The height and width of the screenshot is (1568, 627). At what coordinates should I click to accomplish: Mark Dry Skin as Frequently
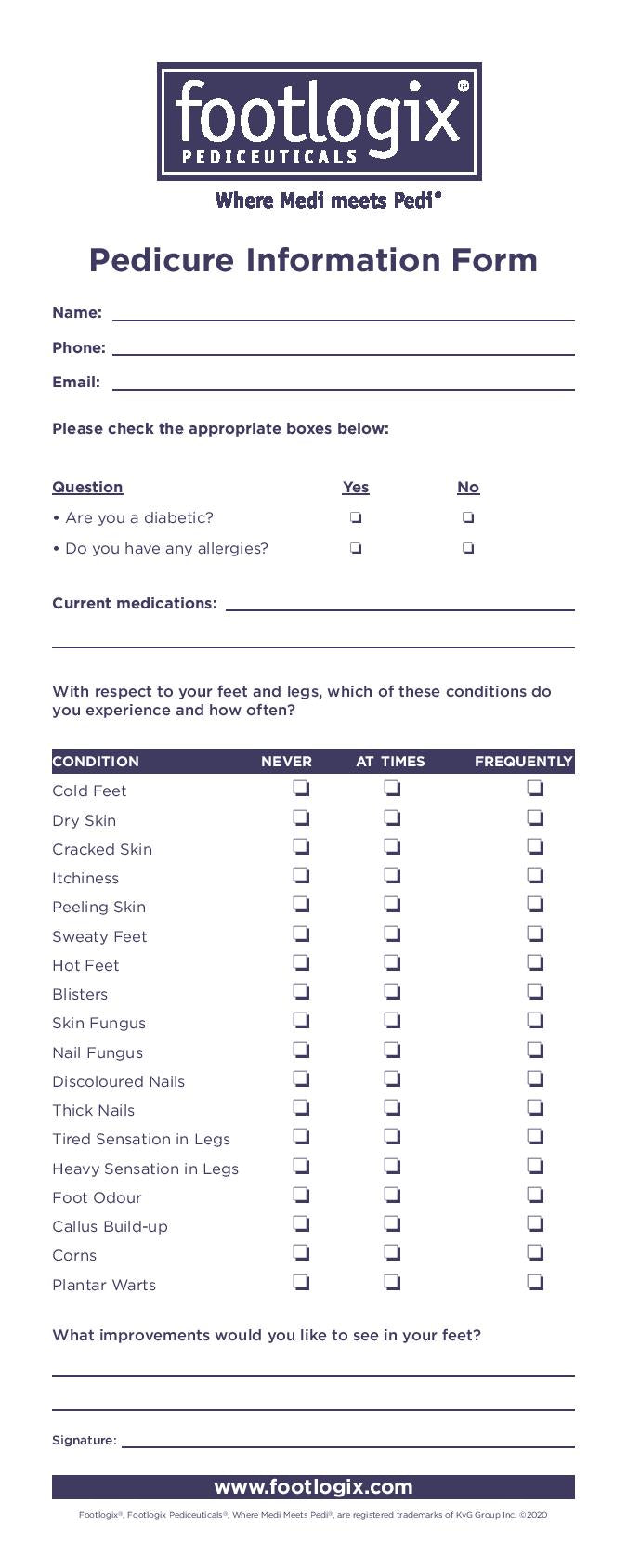(535, 817)
